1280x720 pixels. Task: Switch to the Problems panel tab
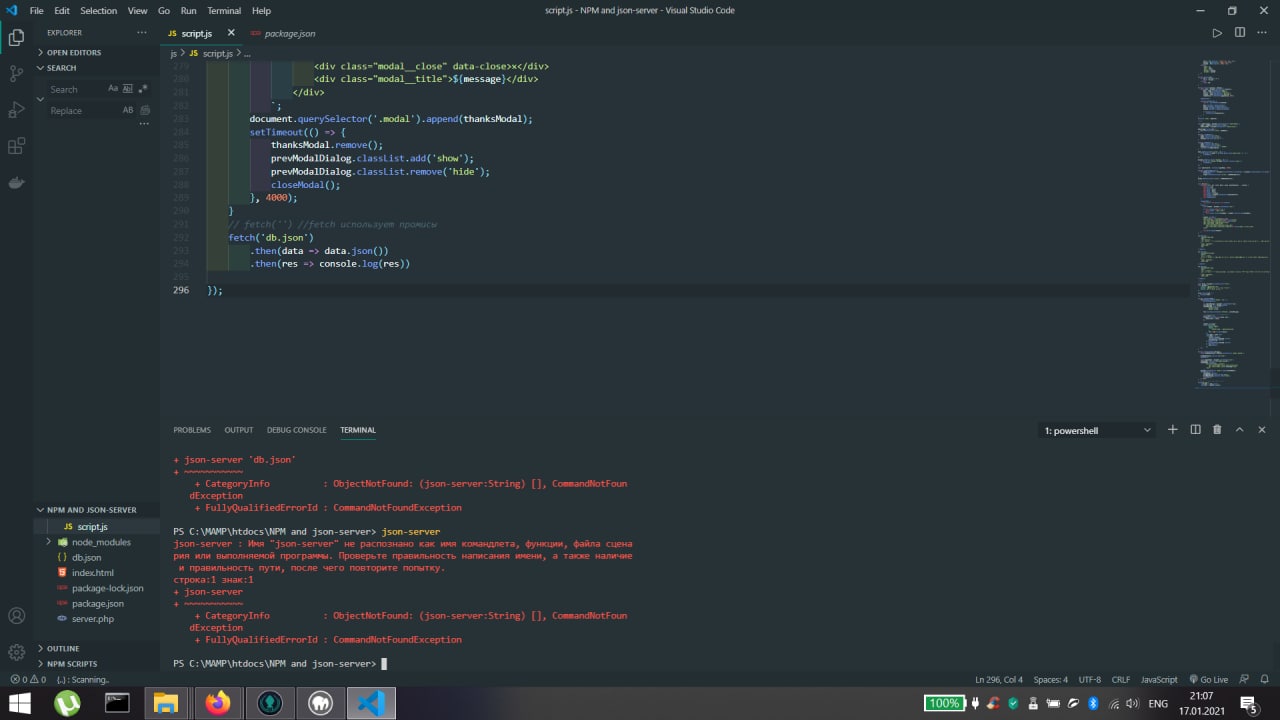click(192, 430)
